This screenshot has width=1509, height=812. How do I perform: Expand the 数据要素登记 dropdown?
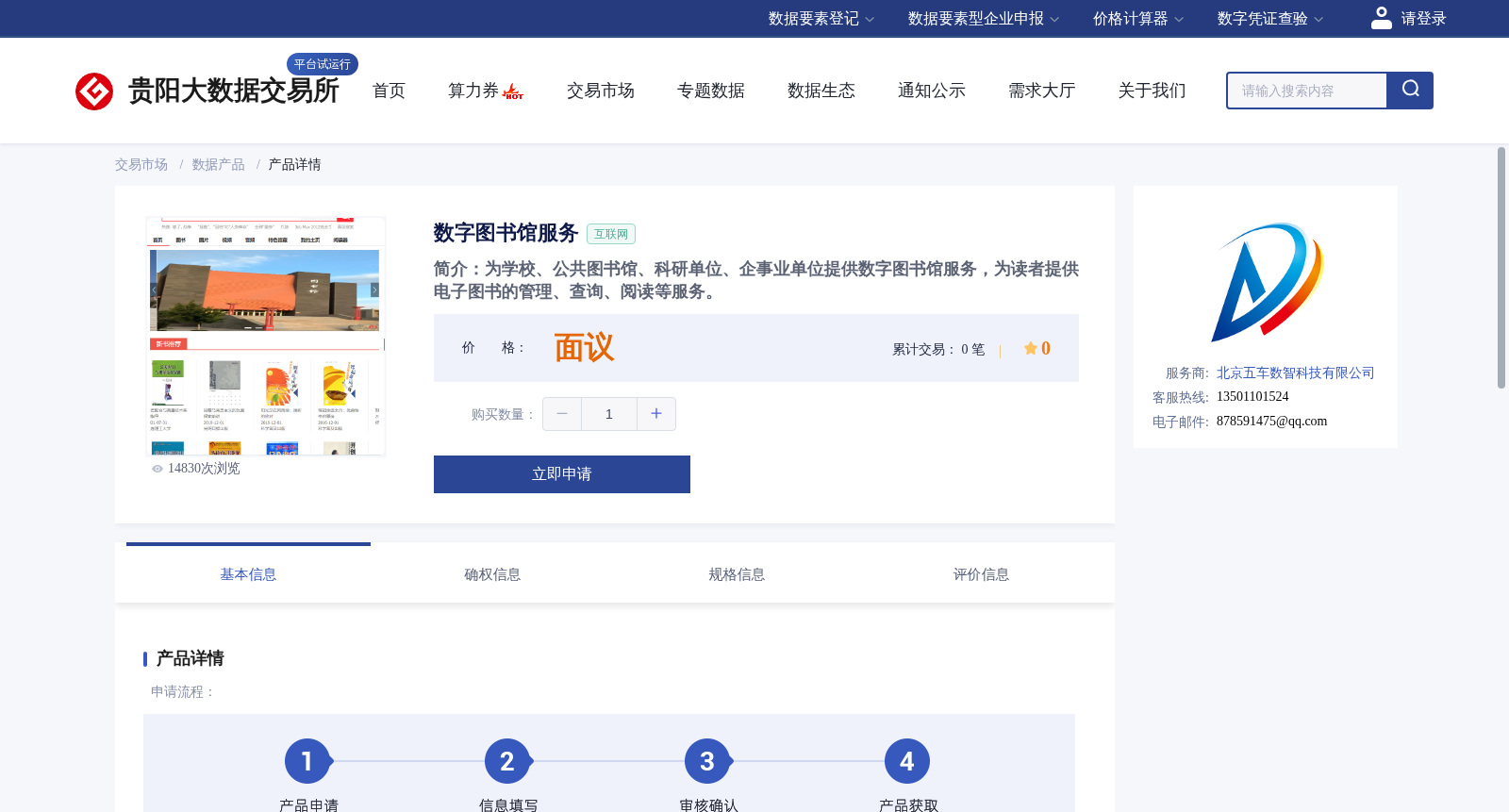click(x=821, y=19)
